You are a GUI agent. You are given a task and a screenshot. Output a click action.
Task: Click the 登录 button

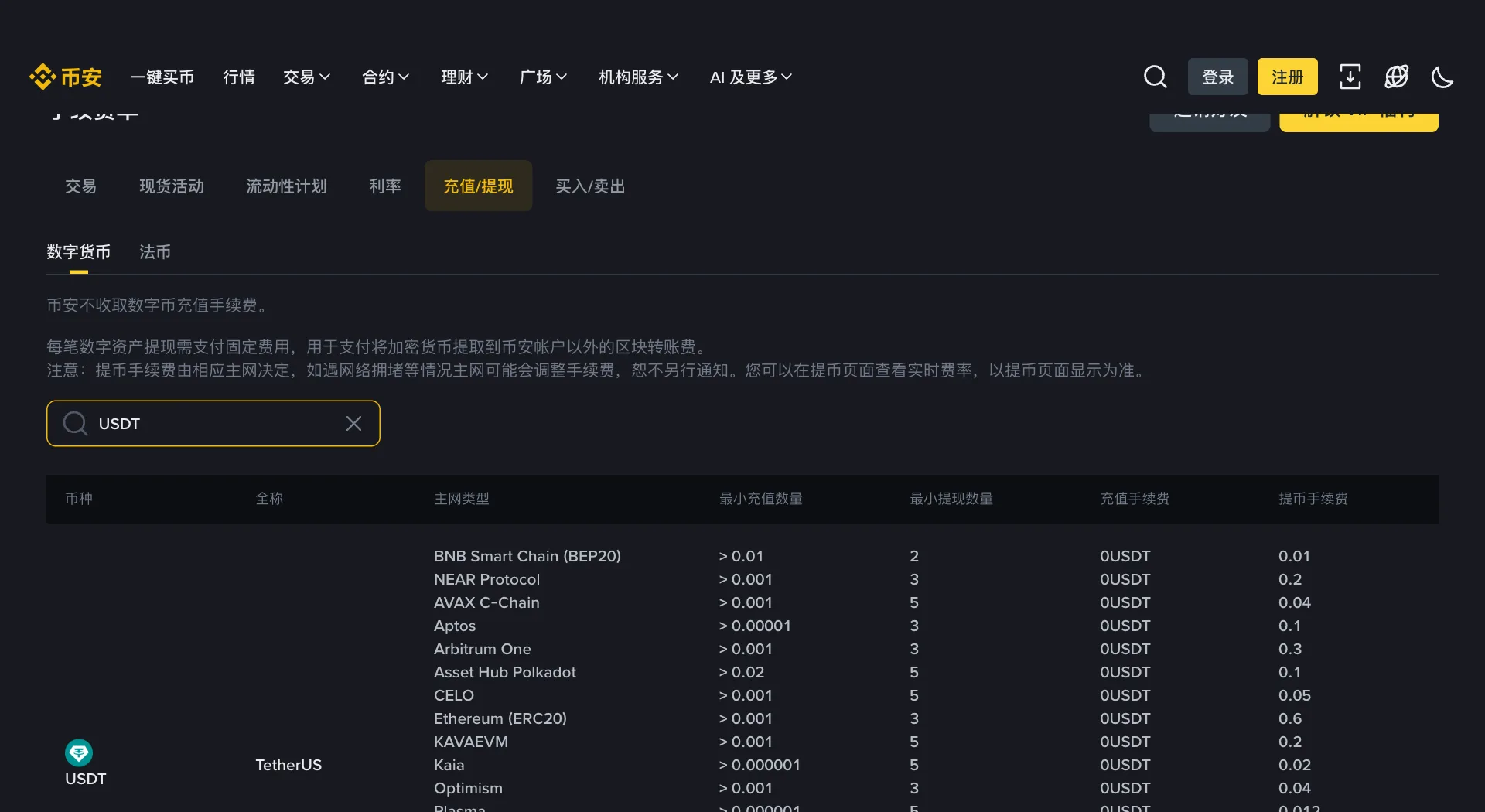tap(1218, 77)
